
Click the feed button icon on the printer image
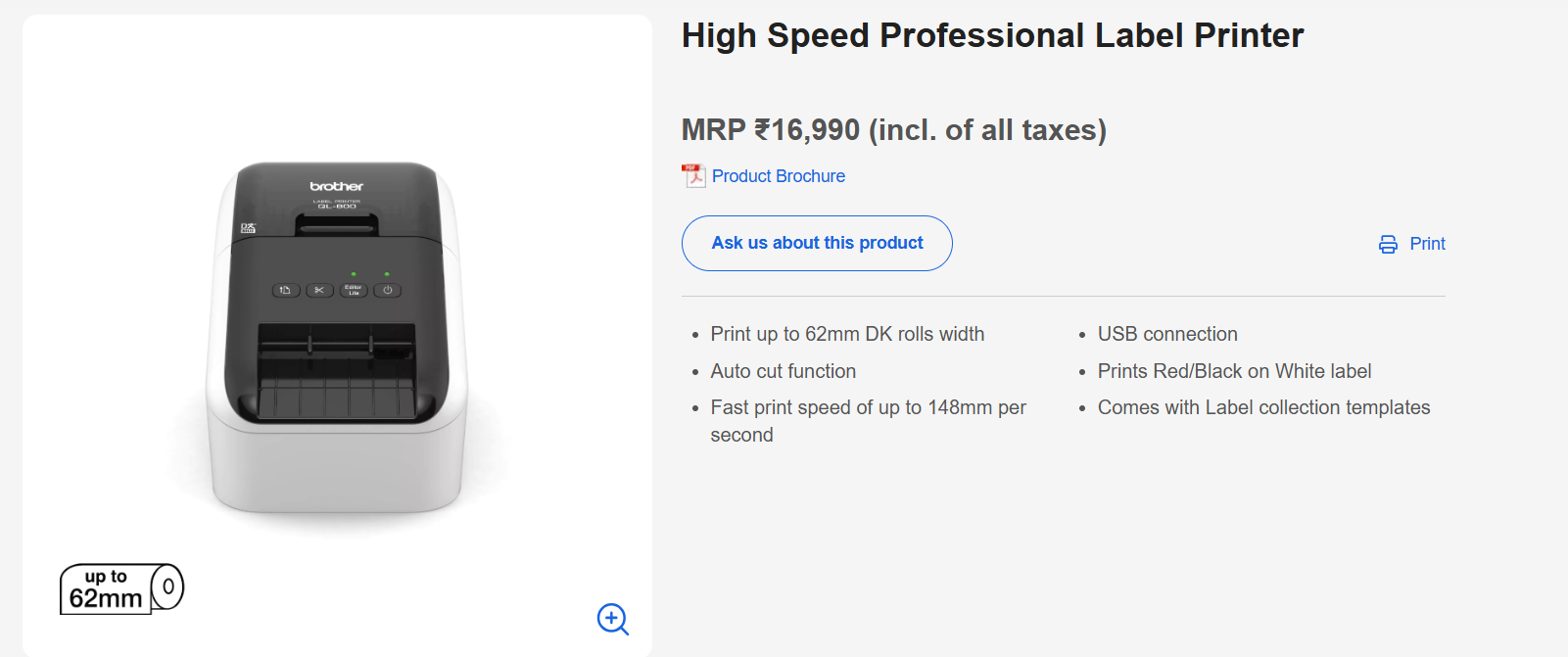coord(286,290)
